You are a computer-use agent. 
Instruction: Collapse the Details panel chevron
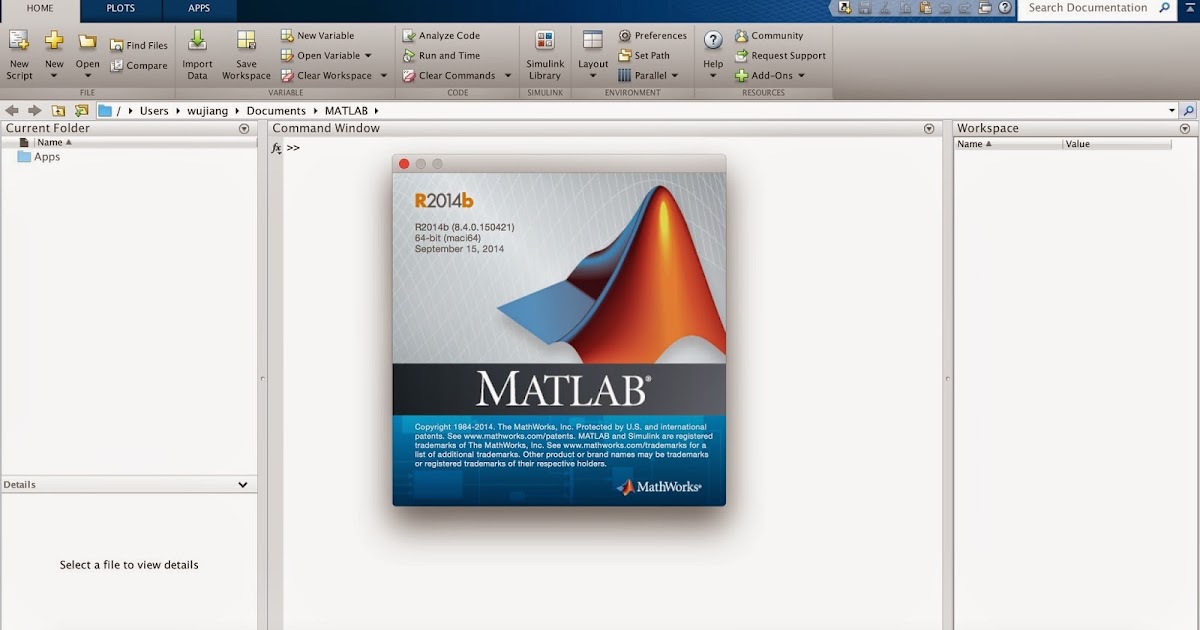tap(243, 485)
